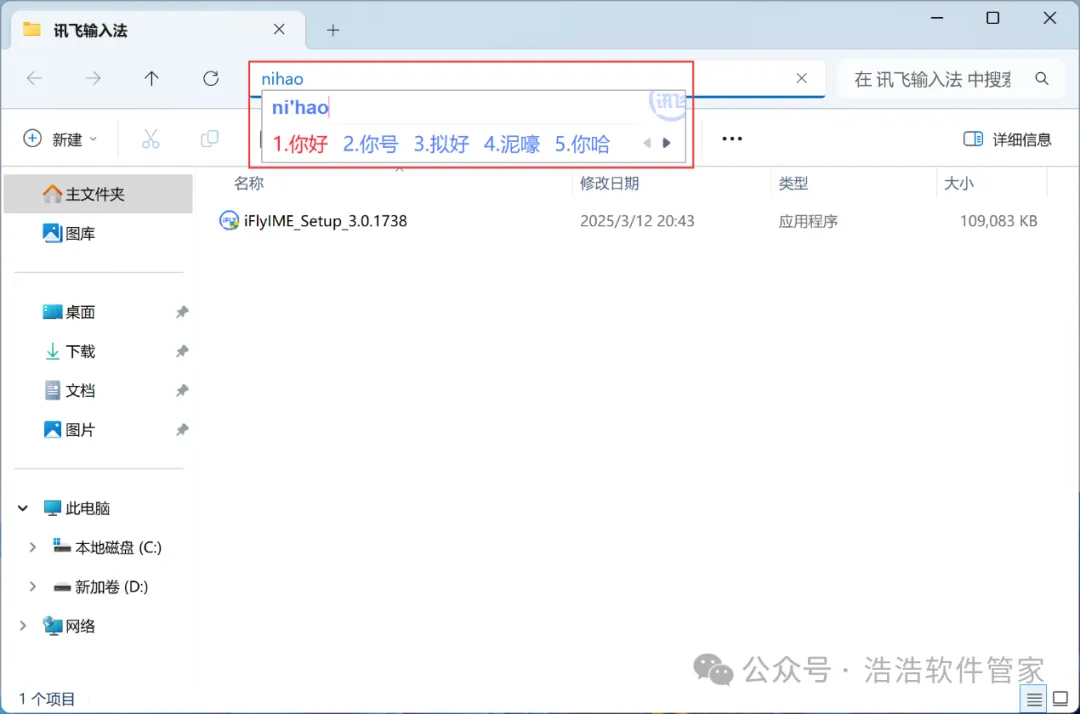Go forward with the forward arrow
The image size is (1080, 714).
click(x=93, y=78)
